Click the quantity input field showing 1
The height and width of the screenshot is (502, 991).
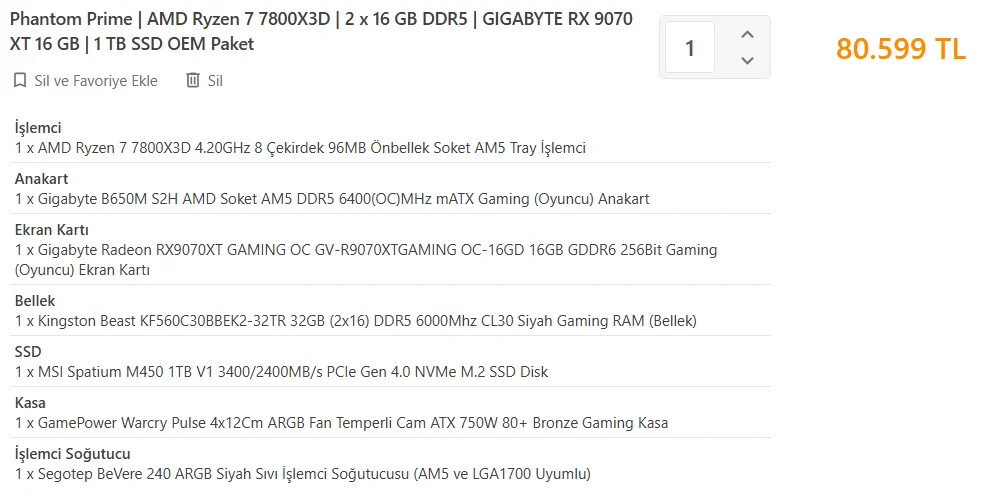(x=689, y=48)
